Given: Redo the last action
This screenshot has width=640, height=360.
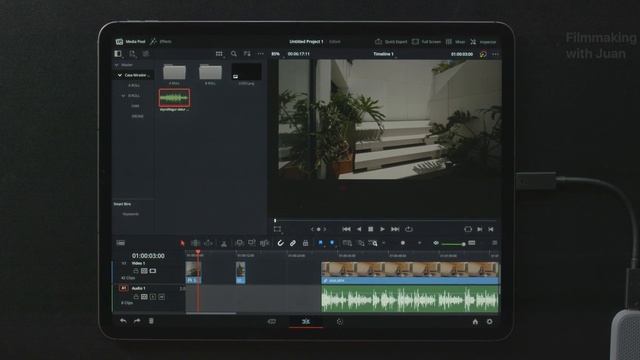Looking at the screenshot, I should 137,321.
